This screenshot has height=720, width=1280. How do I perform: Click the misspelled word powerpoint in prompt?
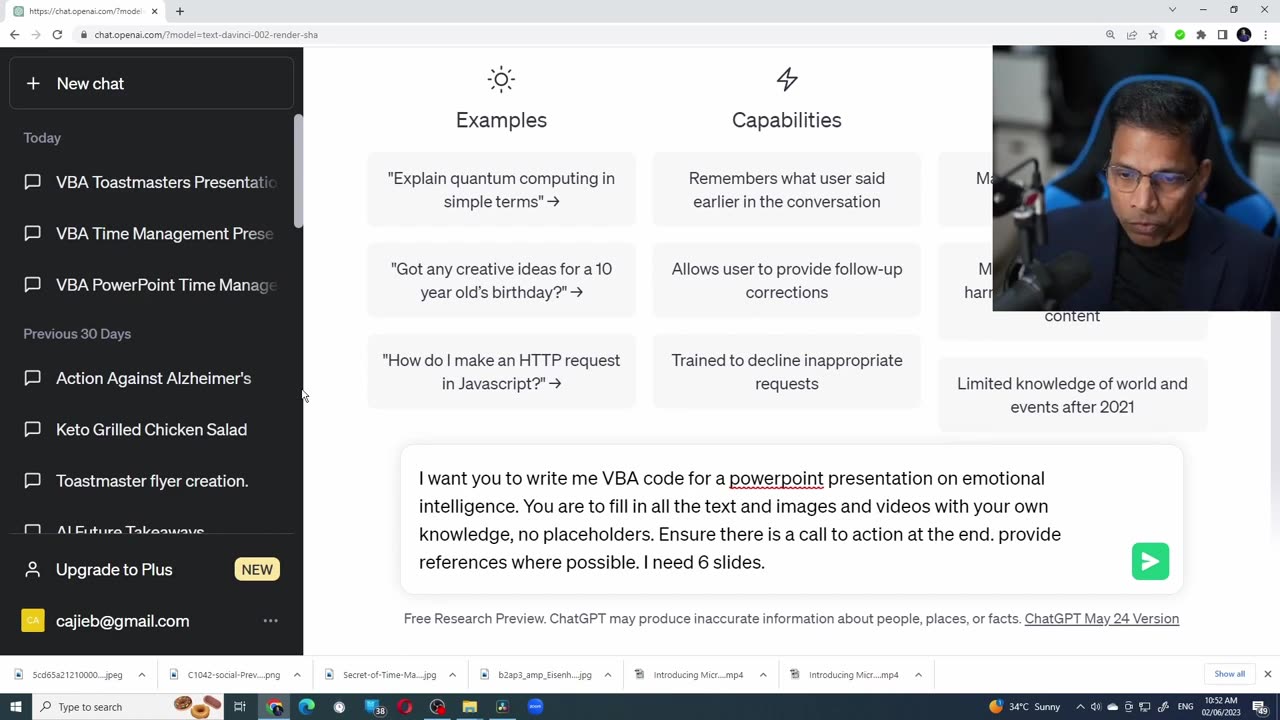pos(776,479)
